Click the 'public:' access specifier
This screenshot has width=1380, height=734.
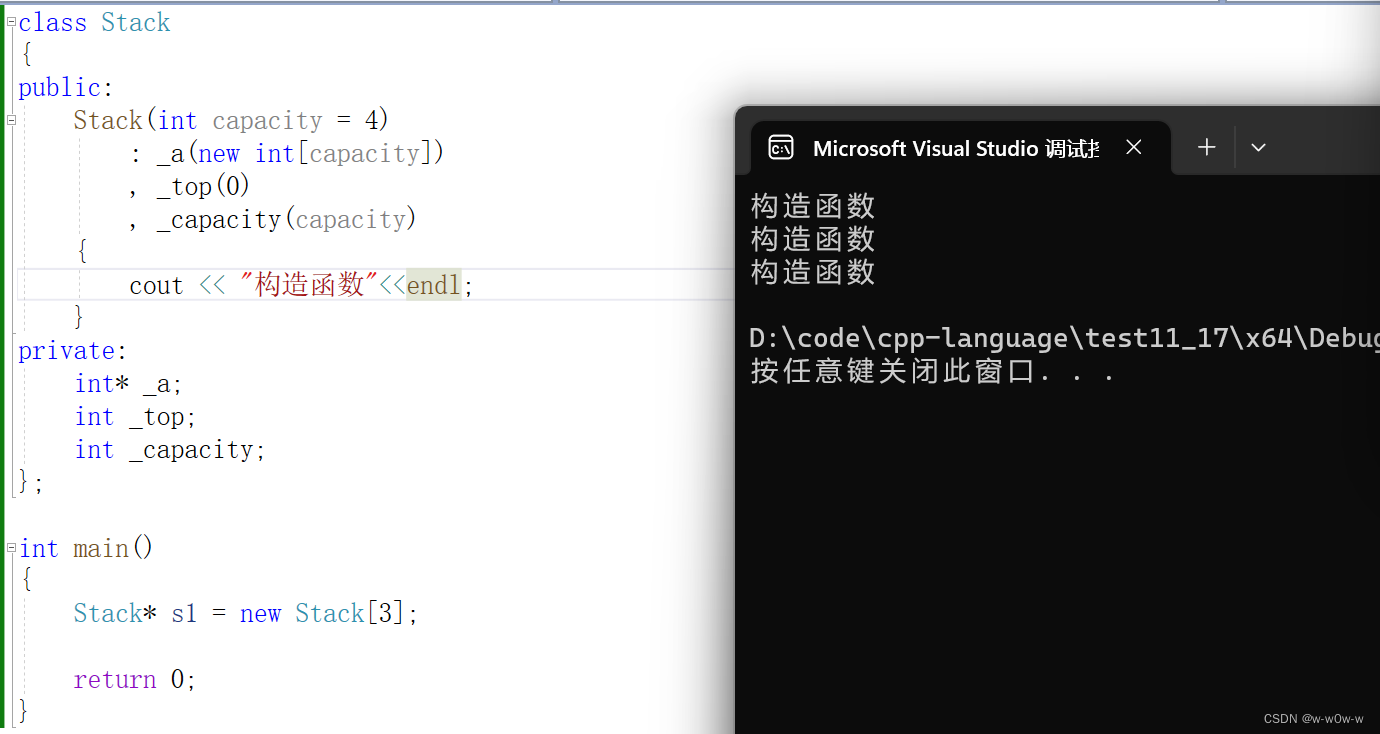(x=66, y=88)
